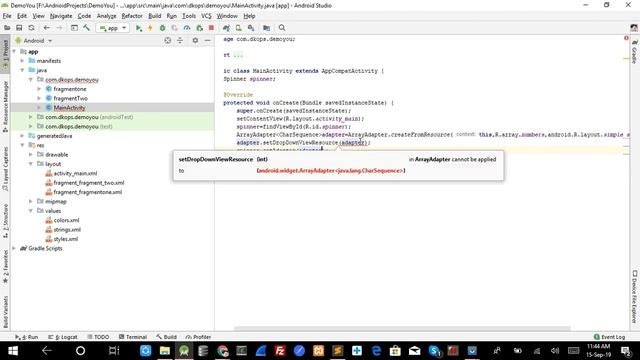Collapse the values folder

[31, 211]
